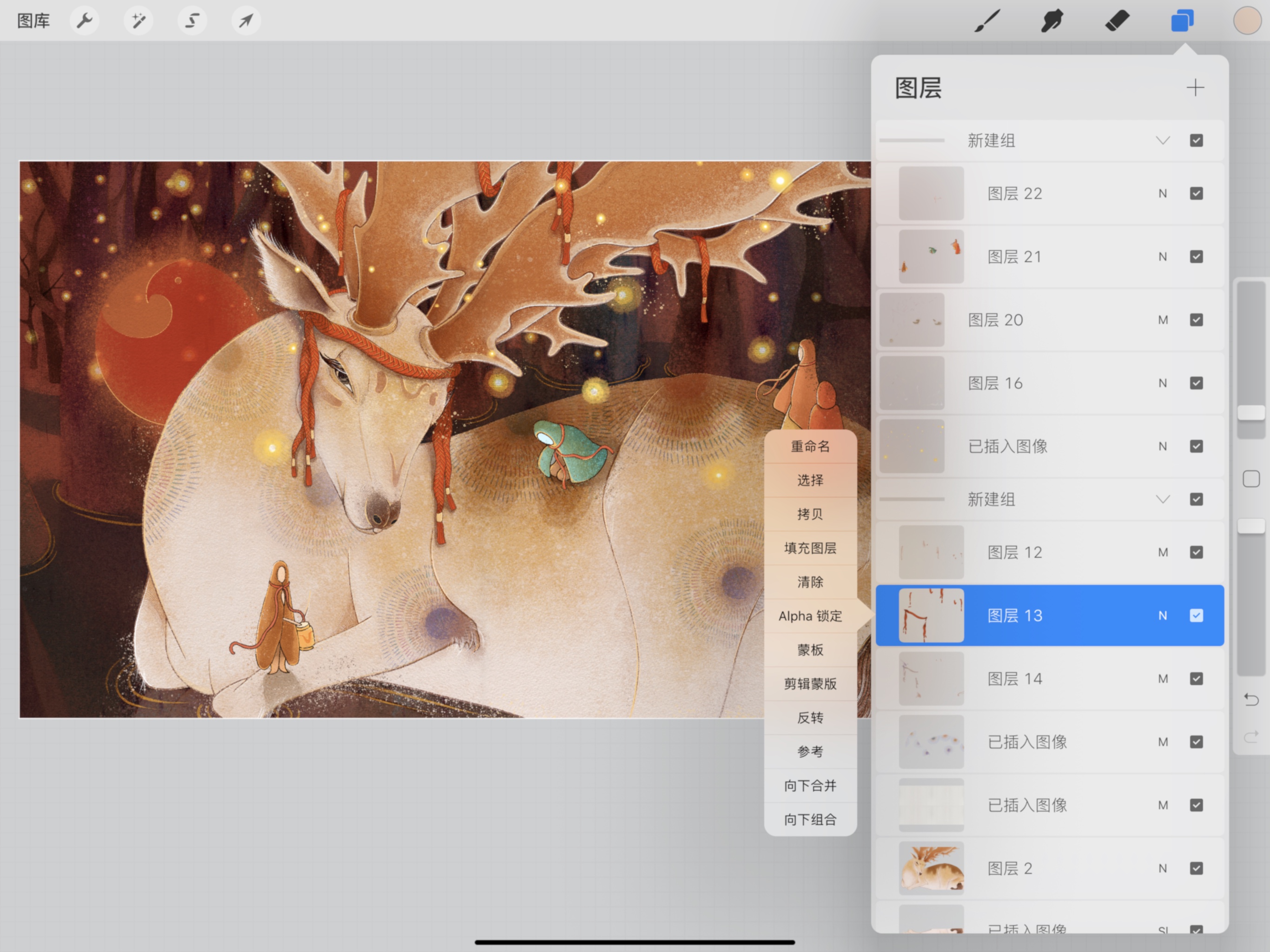Select the Eraser tool
Screen dimensions: 1270x952
pos(1117,21)
